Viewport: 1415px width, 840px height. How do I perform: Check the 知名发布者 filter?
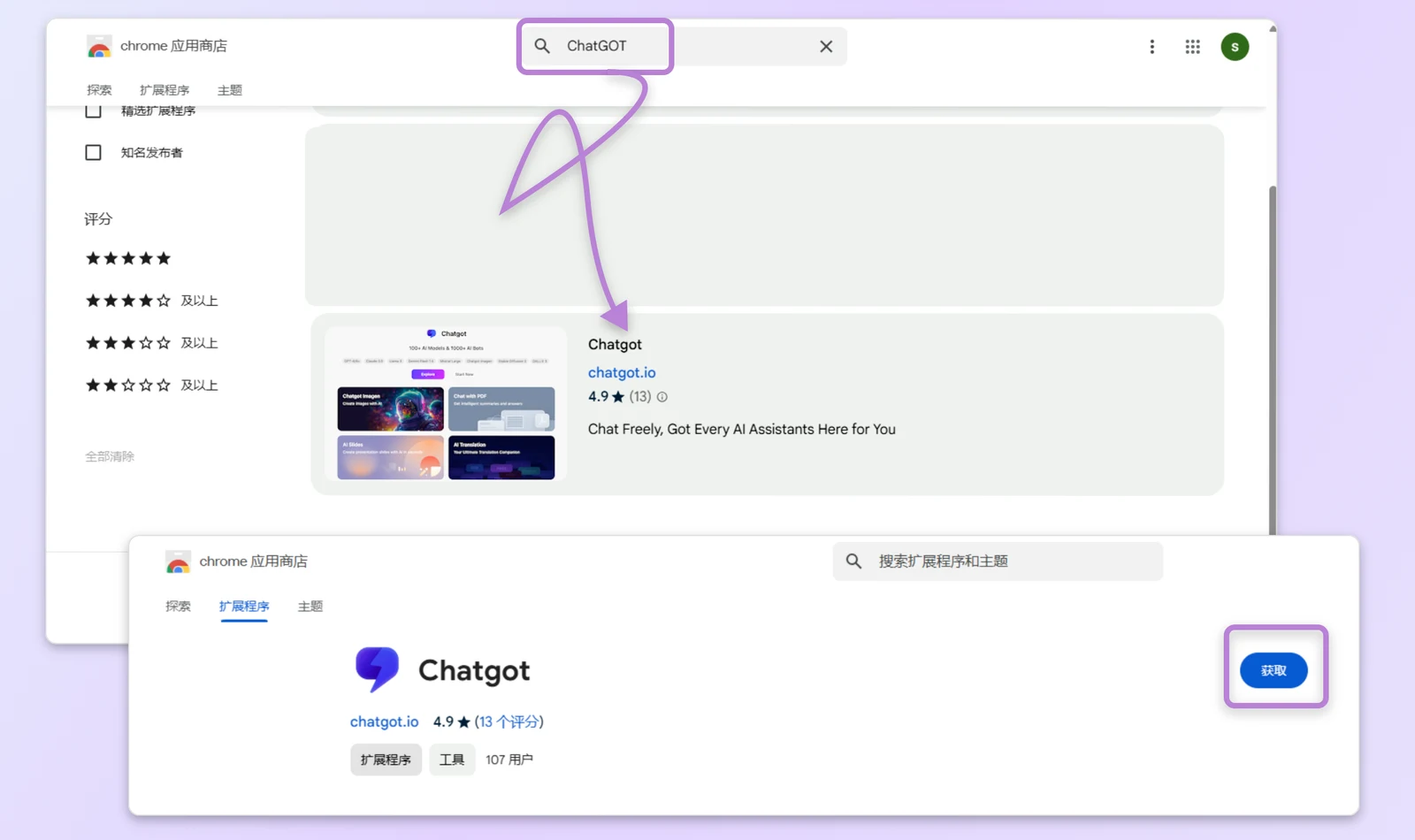pos(93,151)
